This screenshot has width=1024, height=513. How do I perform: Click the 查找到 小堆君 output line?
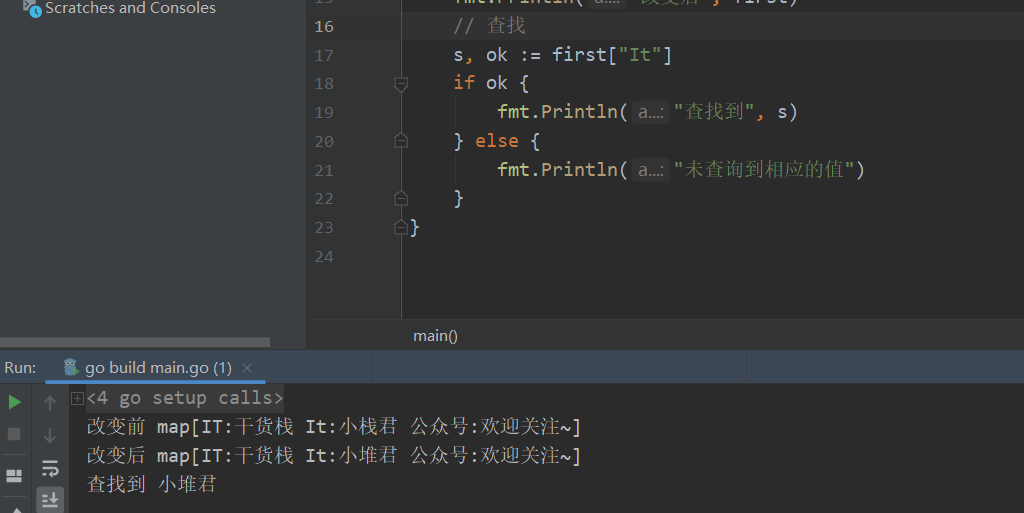click(x=152, y=484)
